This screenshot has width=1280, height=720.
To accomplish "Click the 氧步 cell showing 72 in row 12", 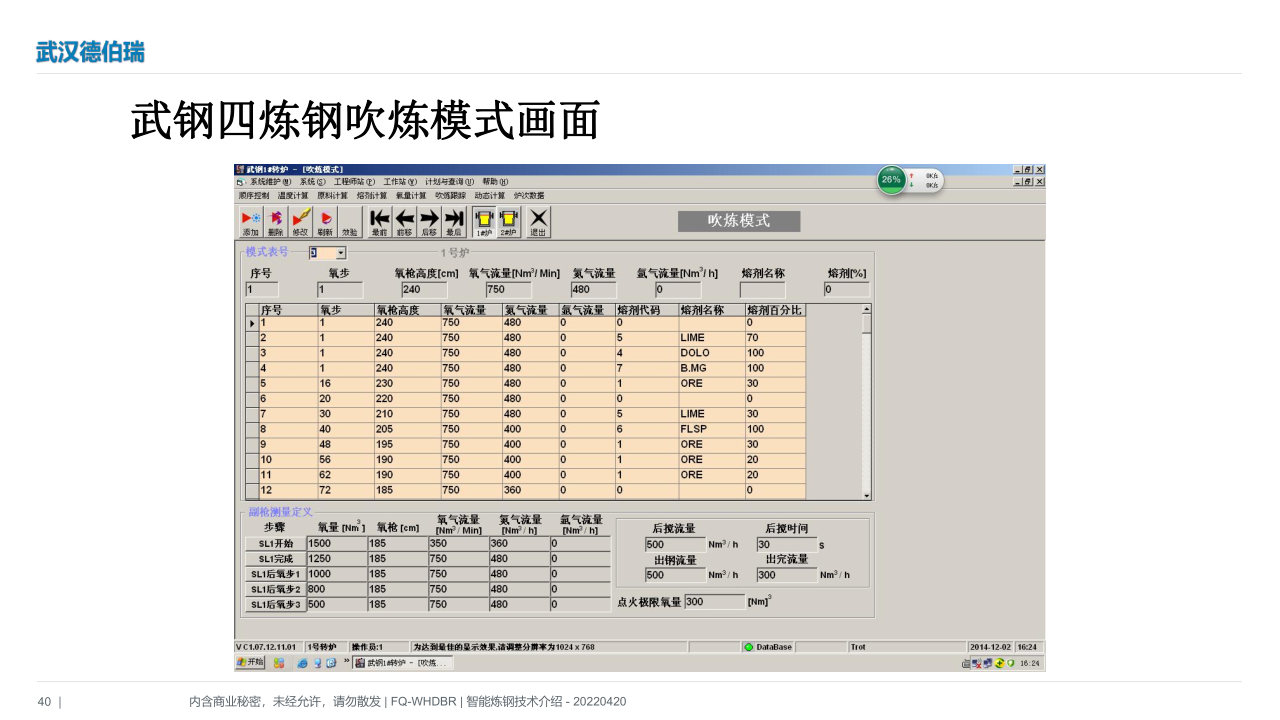I will pos(346,490).
